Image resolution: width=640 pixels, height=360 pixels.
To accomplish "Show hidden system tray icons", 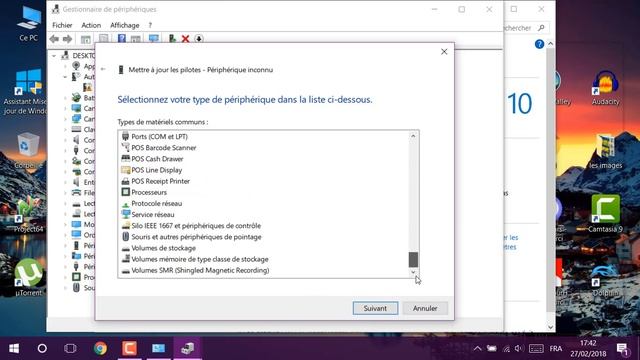I will click(x=477, y=349).
